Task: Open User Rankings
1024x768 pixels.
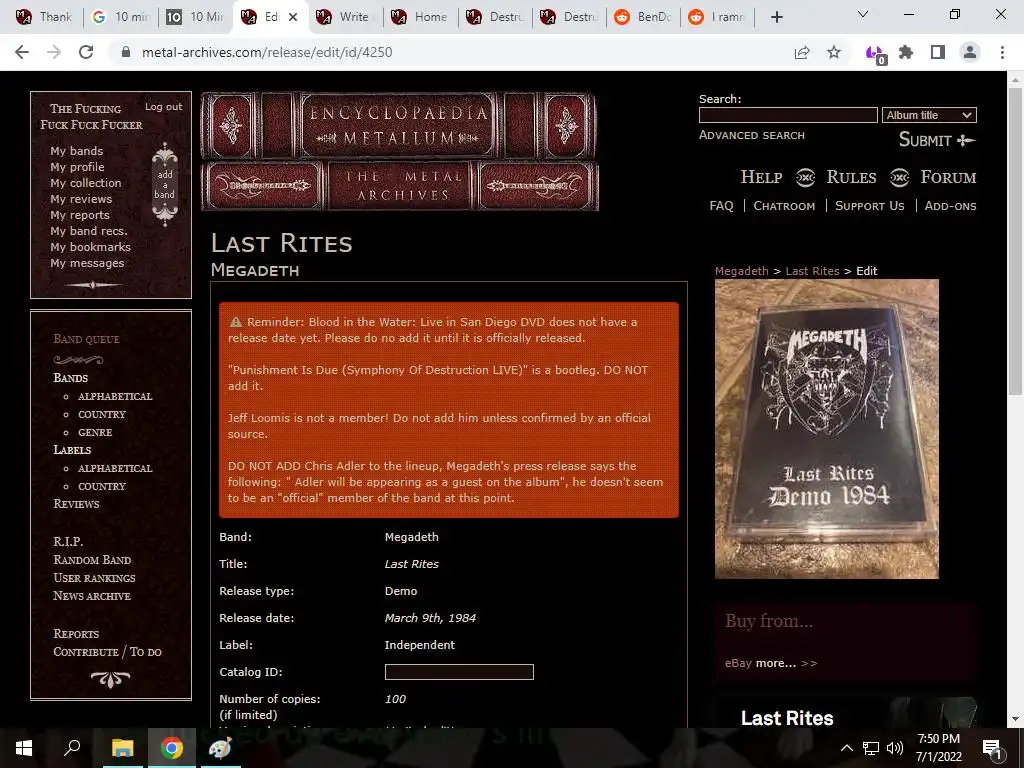Action: [94, 578]
